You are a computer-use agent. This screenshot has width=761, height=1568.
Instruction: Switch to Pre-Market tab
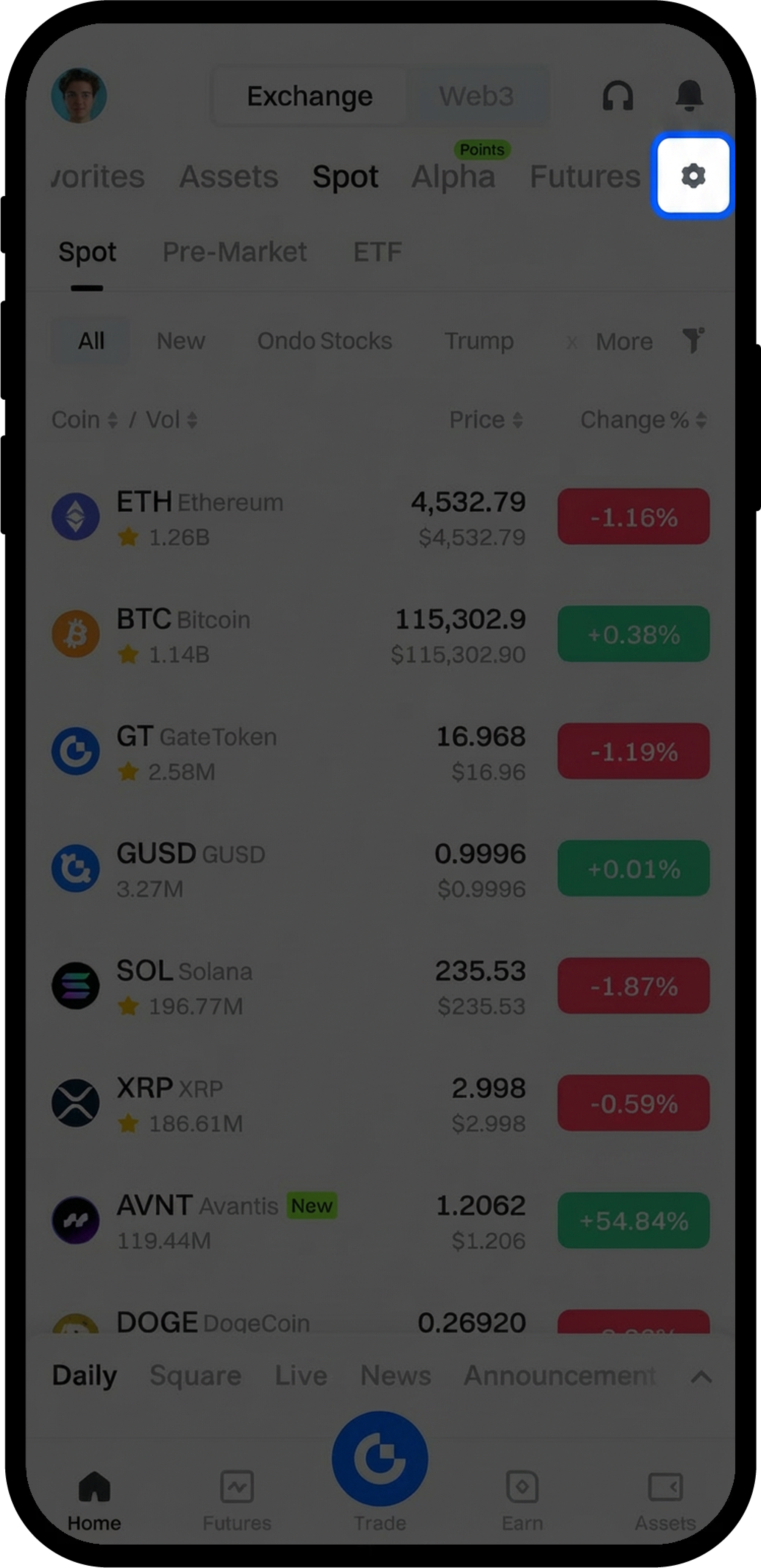click(234, 252)
